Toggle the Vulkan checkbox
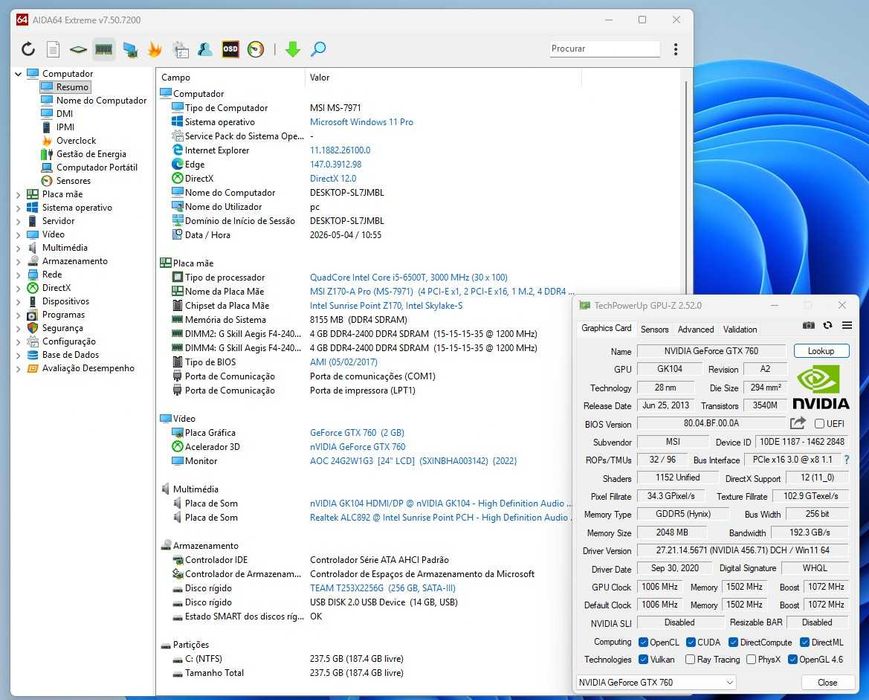The width and height of the screenshot is (869, 700). tap(643, 659)
